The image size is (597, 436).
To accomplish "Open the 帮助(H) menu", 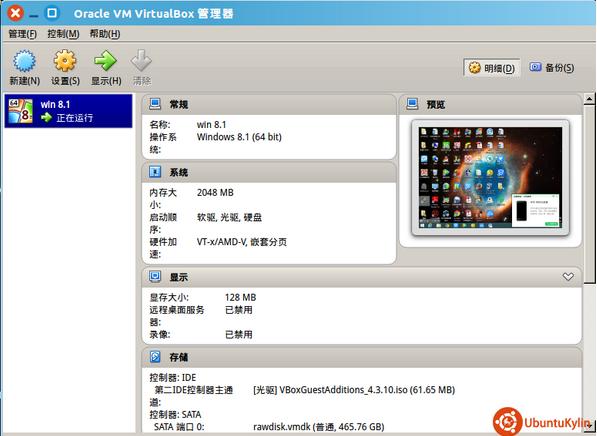I will point(105,34).
